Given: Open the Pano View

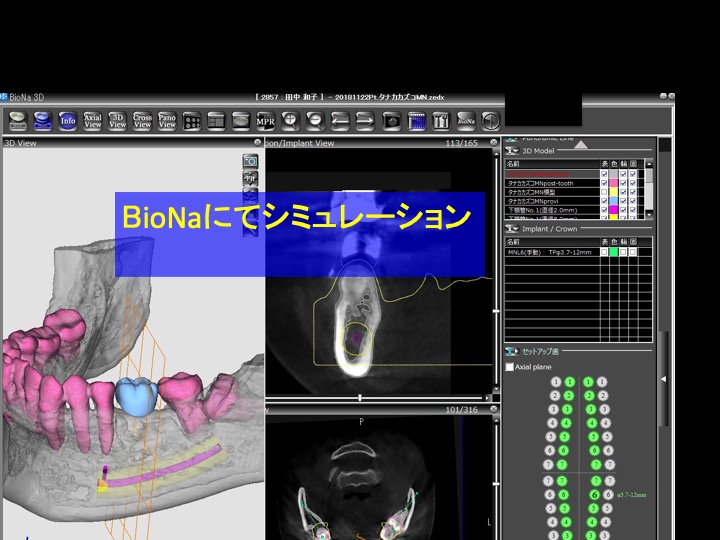Looking at the screenshot, I should [x=167, y=121].
